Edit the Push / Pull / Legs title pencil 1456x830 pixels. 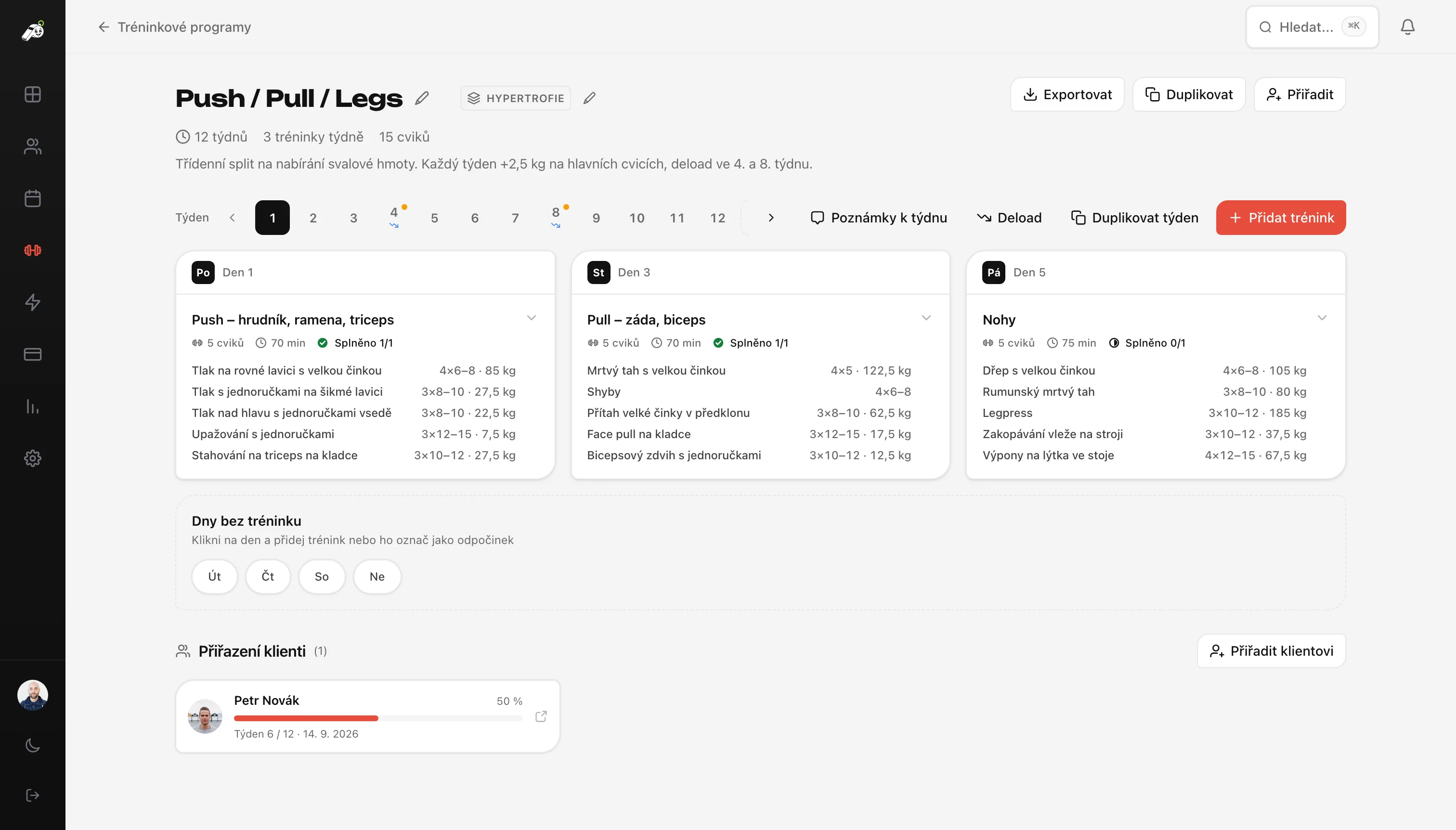tap(422, 98)
